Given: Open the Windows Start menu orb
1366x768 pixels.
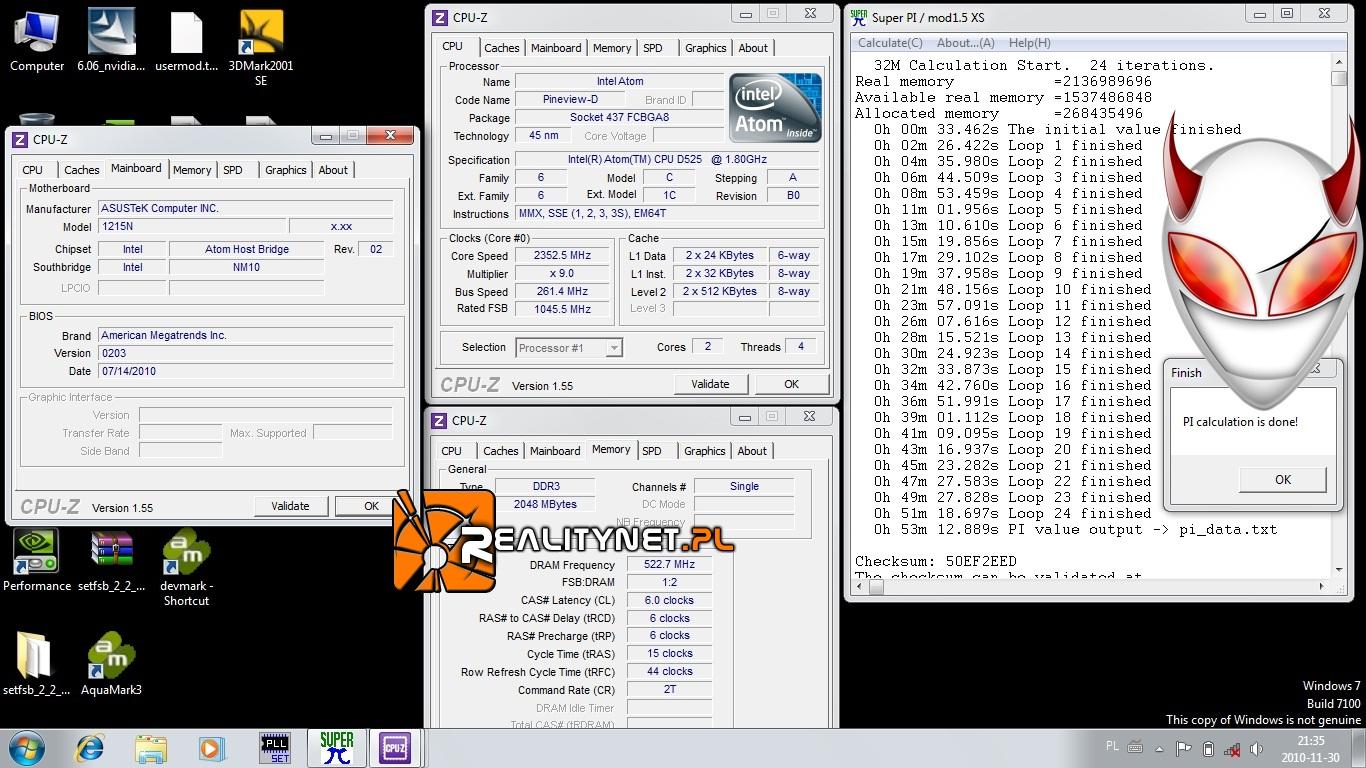Looking at the screenshot, I should pos(27,748).
